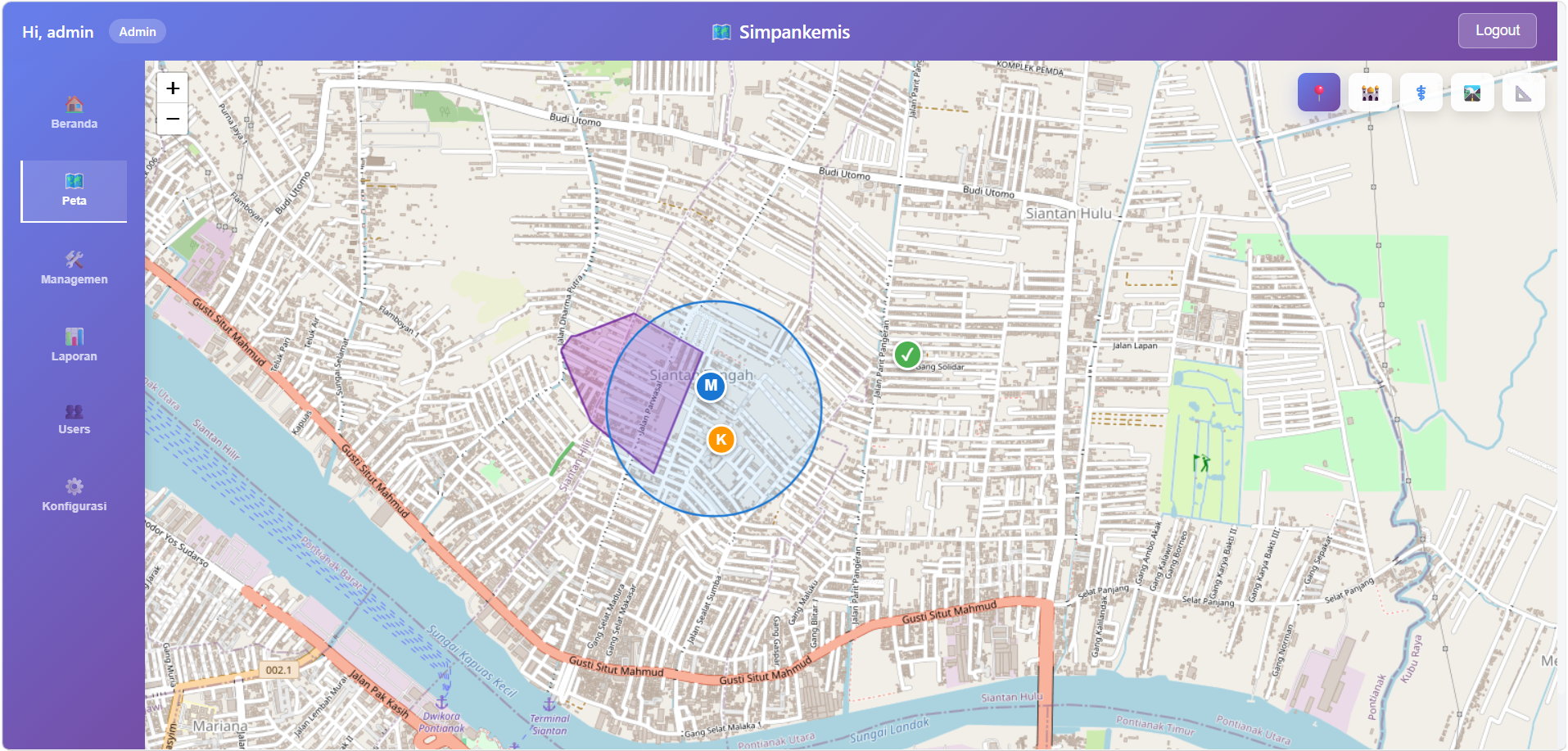Zoom in the map with plus

[173, 88]
